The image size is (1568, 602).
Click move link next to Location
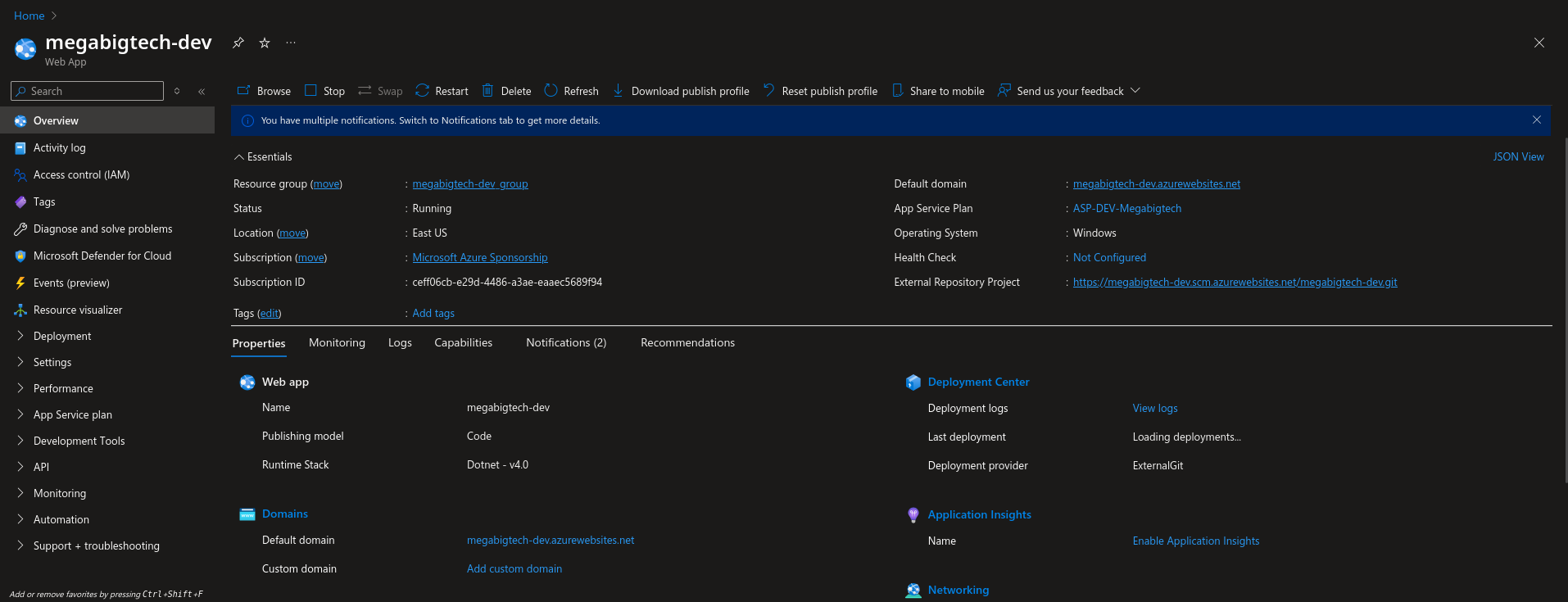292,233
